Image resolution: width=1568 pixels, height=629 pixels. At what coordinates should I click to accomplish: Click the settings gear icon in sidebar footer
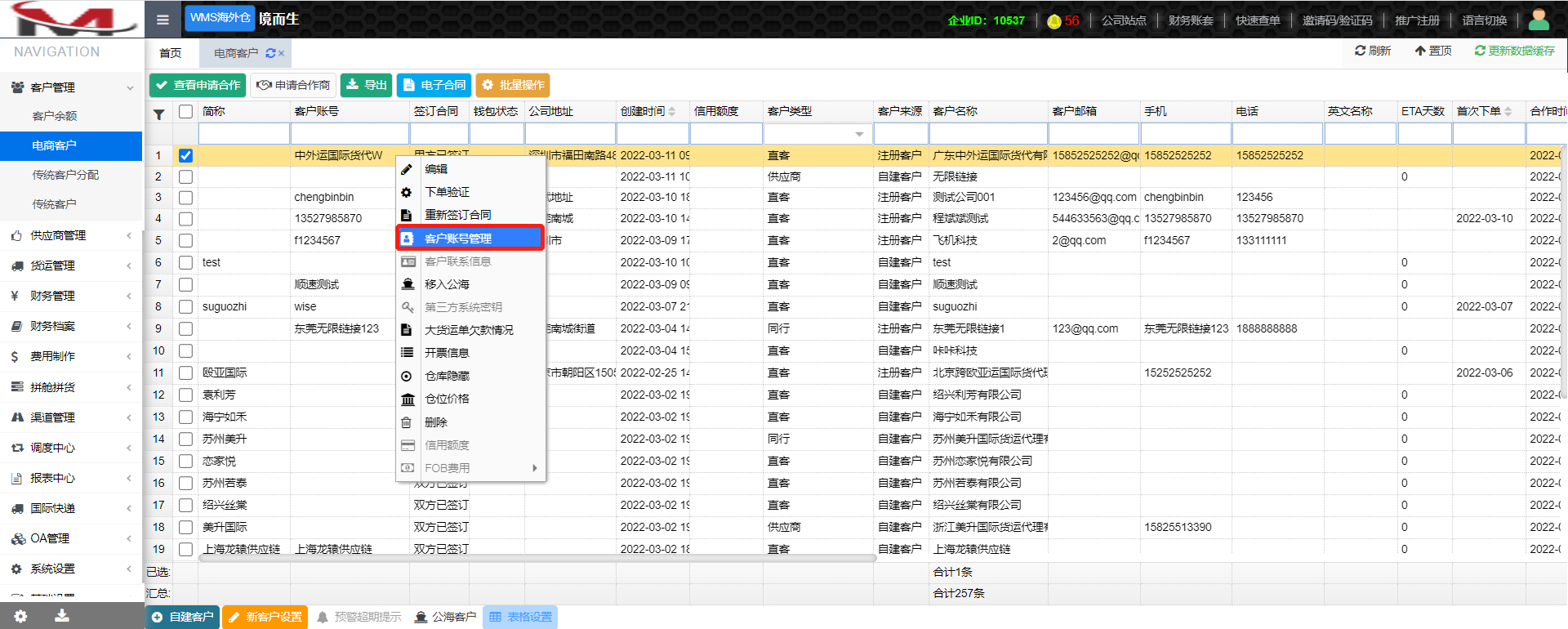(x=20, y=616)
